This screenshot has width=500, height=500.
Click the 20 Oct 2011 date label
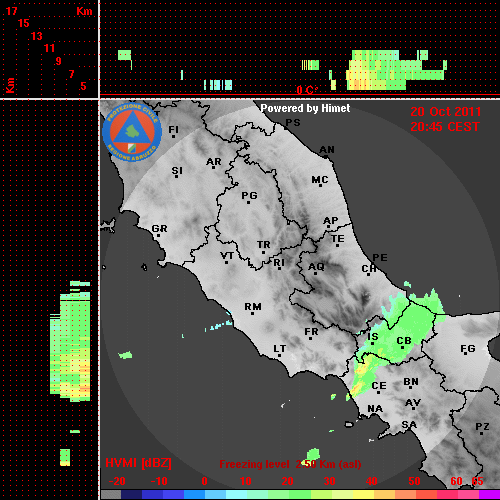pos(445,112)
